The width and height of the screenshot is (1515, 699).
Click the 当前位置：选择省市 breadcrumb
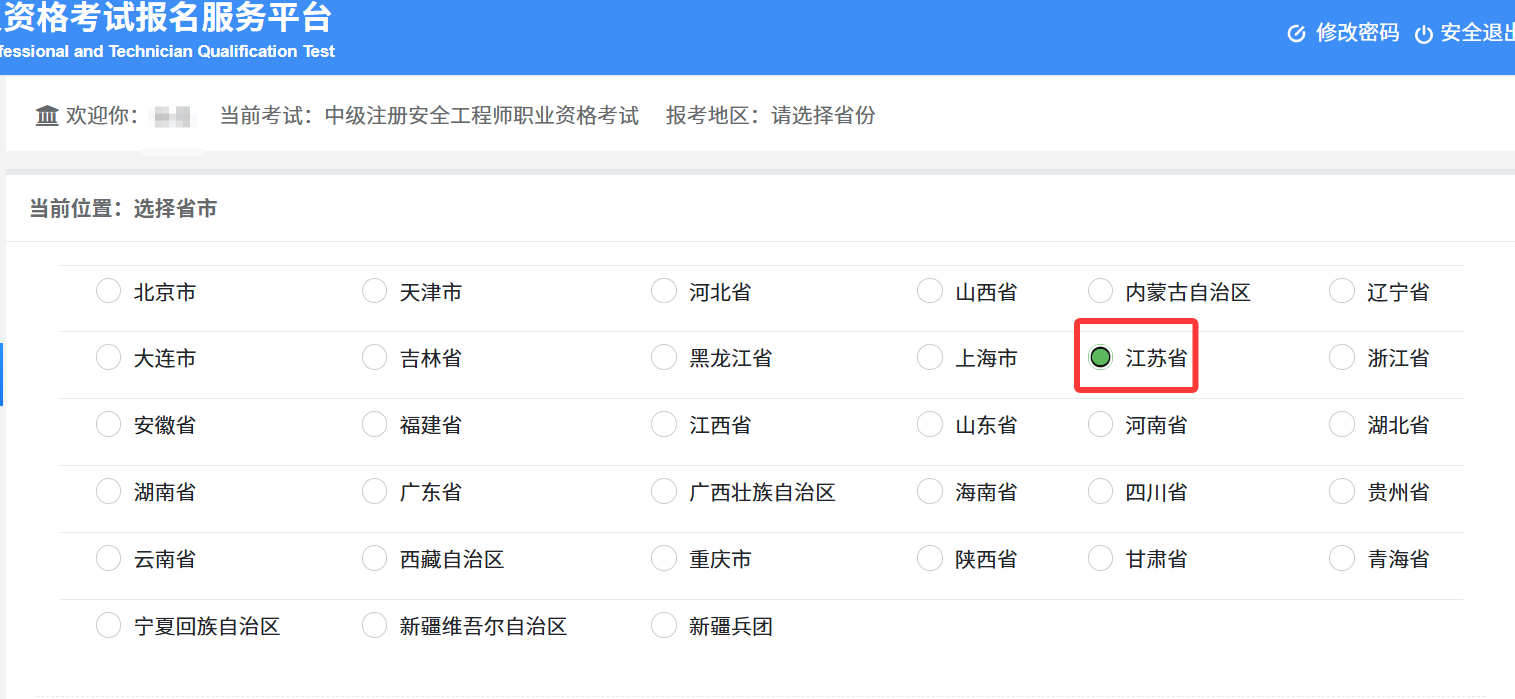(x=122, y=208)
